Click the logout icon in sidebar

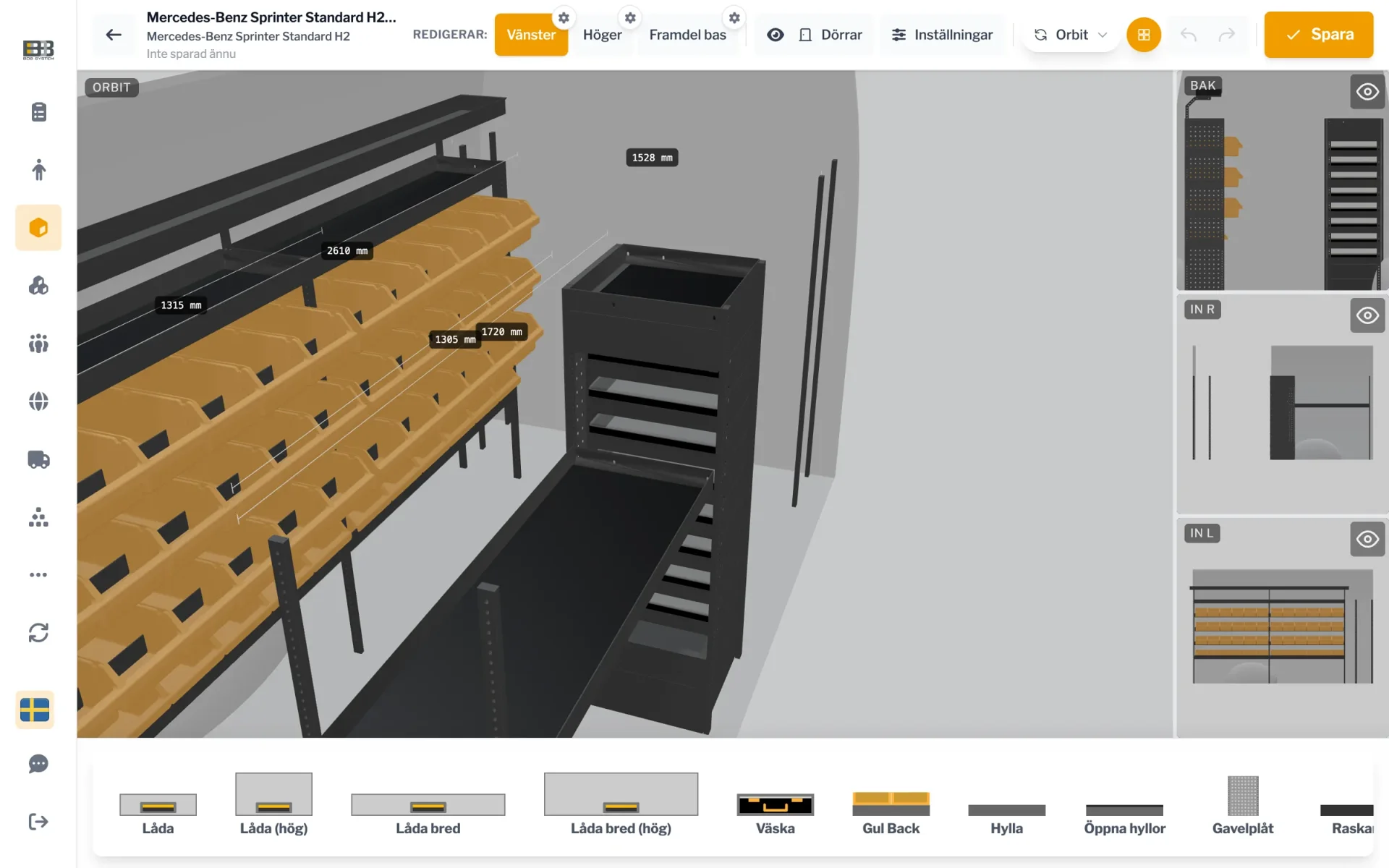[38, 822]
